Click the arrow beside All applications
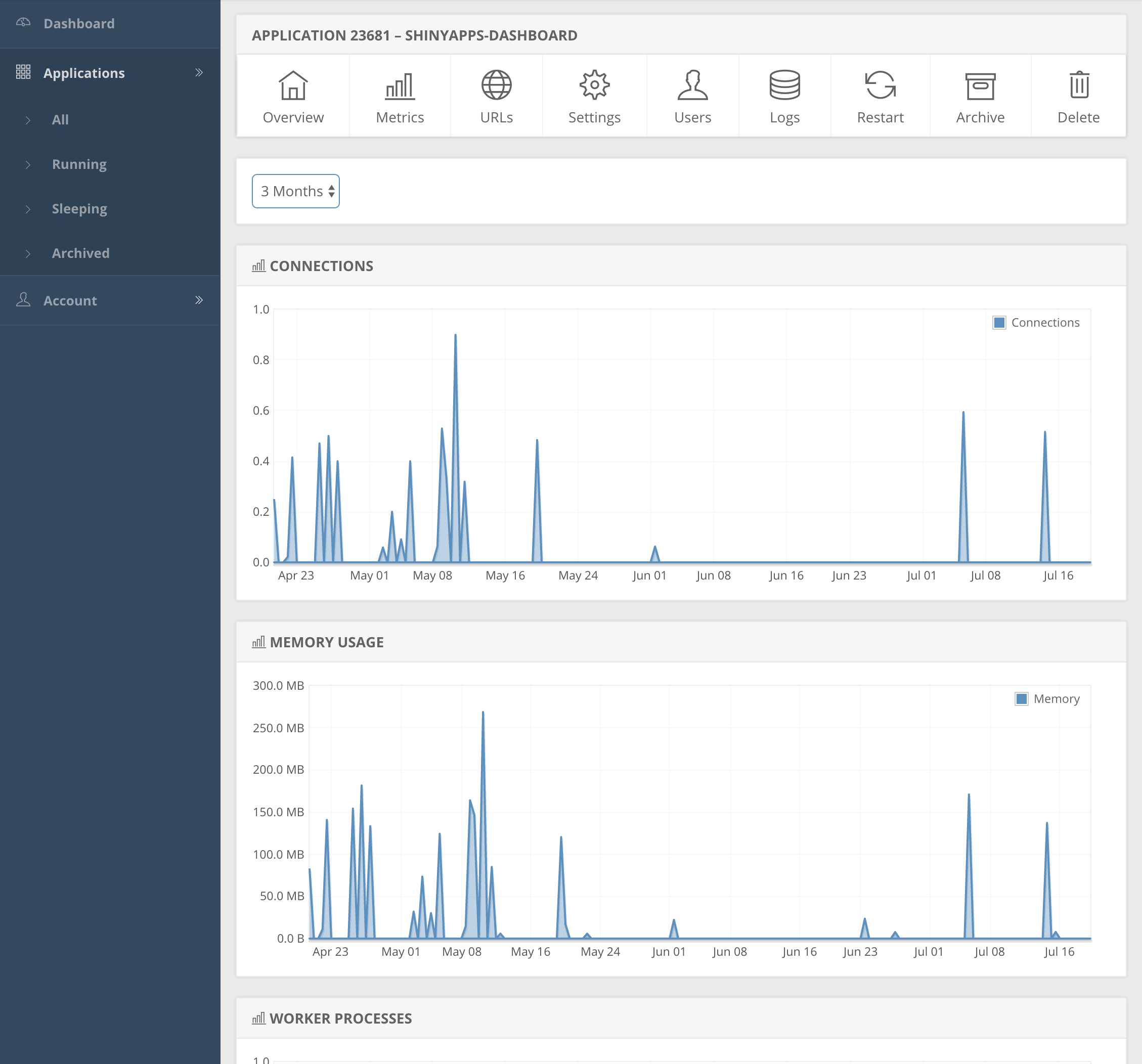 (x=28, y=120)
